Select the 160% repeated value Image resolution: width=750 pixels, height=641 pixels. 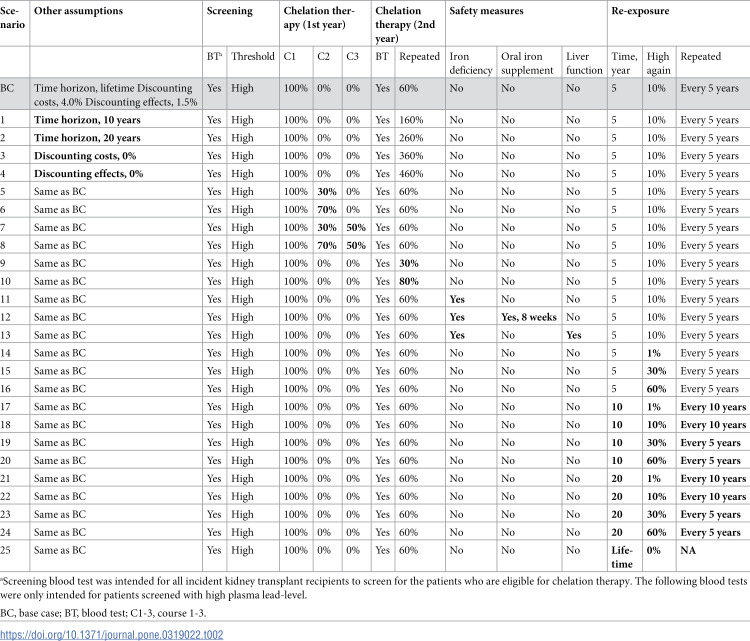tap(411, 120)
